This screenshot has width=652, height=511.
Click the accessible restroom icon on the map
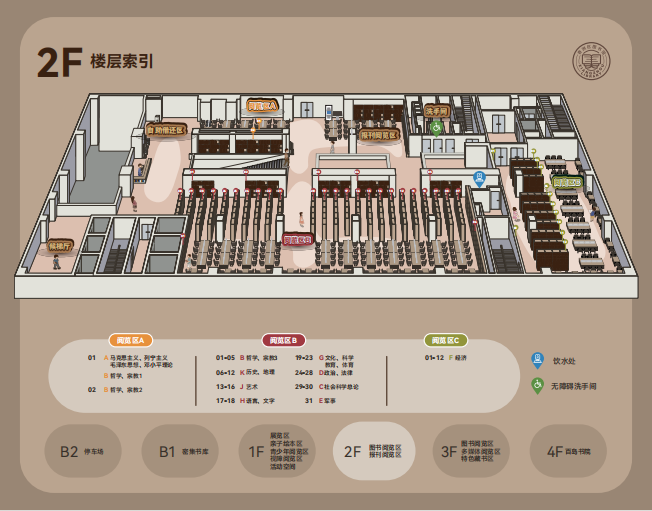pyautogui.click(x=436, y=127)
